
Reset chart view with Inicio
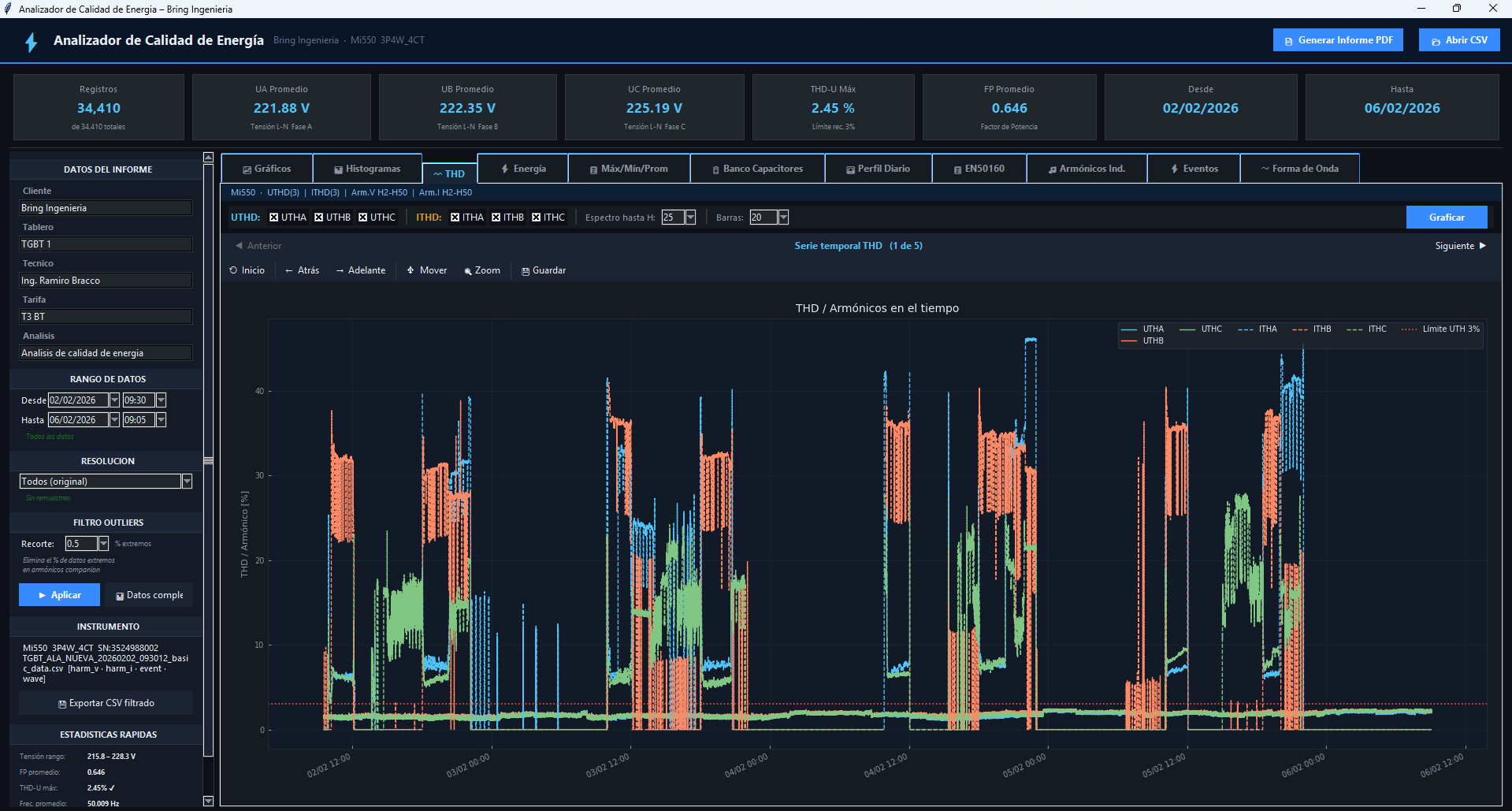pos(247,270)
